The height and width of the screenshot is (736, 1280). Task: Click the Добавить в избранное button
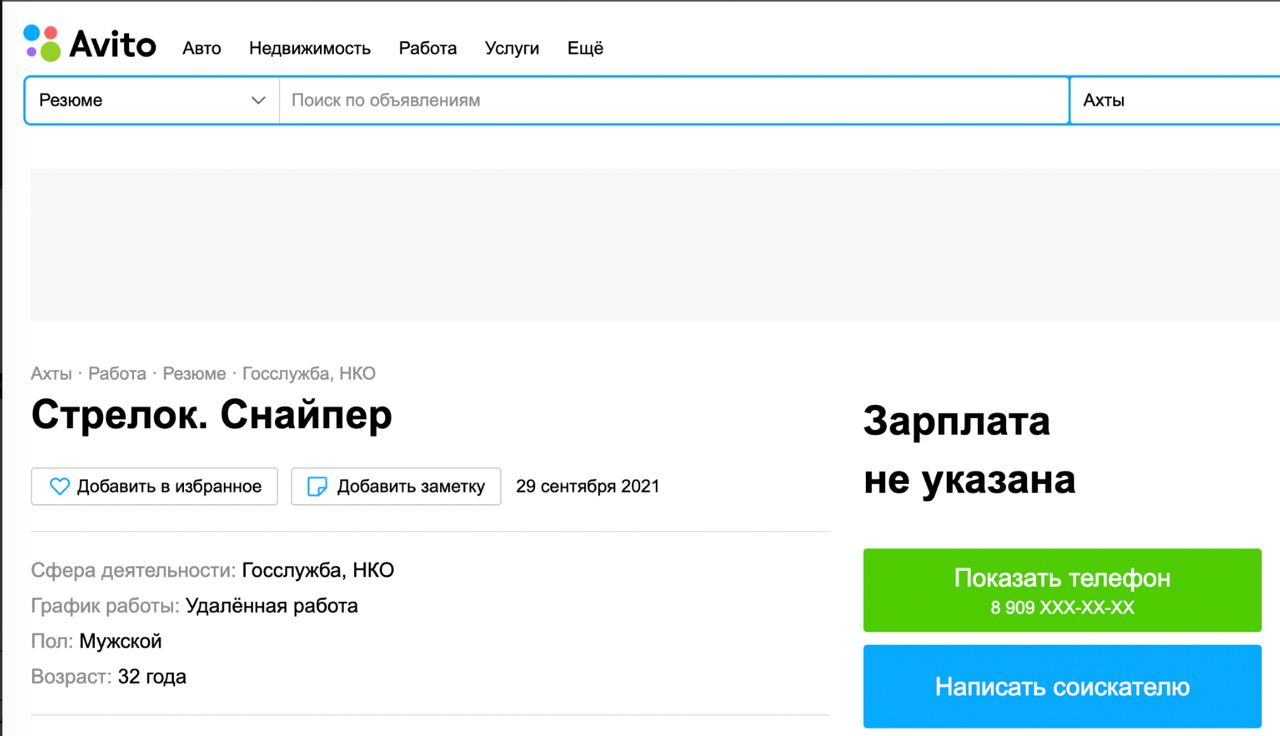coord(154,487)
